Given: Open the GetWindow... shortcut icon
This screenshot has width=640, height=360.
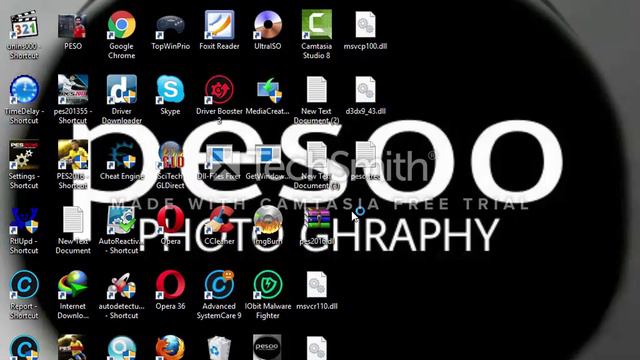Looking at the screenshot, I should pyautogui.click(x=268, y=155).
